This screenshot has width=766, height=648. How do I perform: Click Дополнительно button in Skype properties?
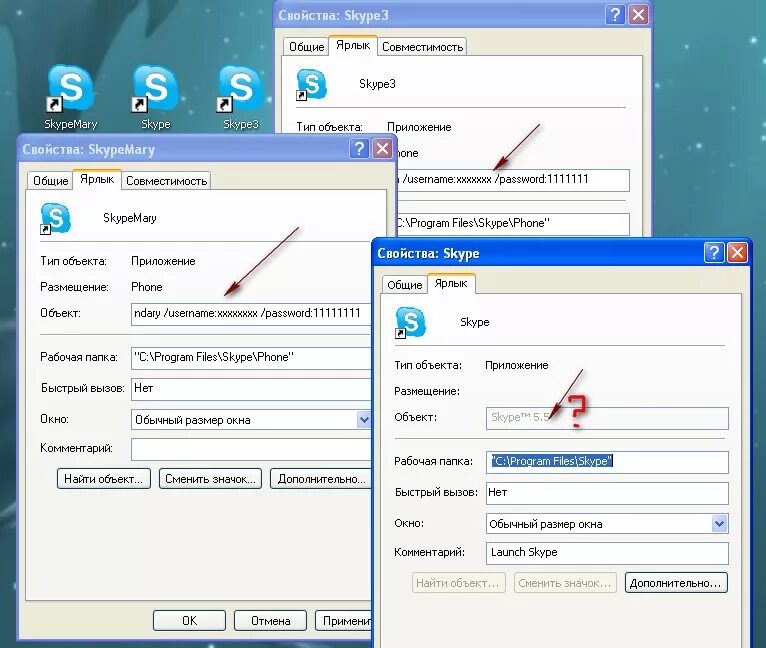[676, 583]
